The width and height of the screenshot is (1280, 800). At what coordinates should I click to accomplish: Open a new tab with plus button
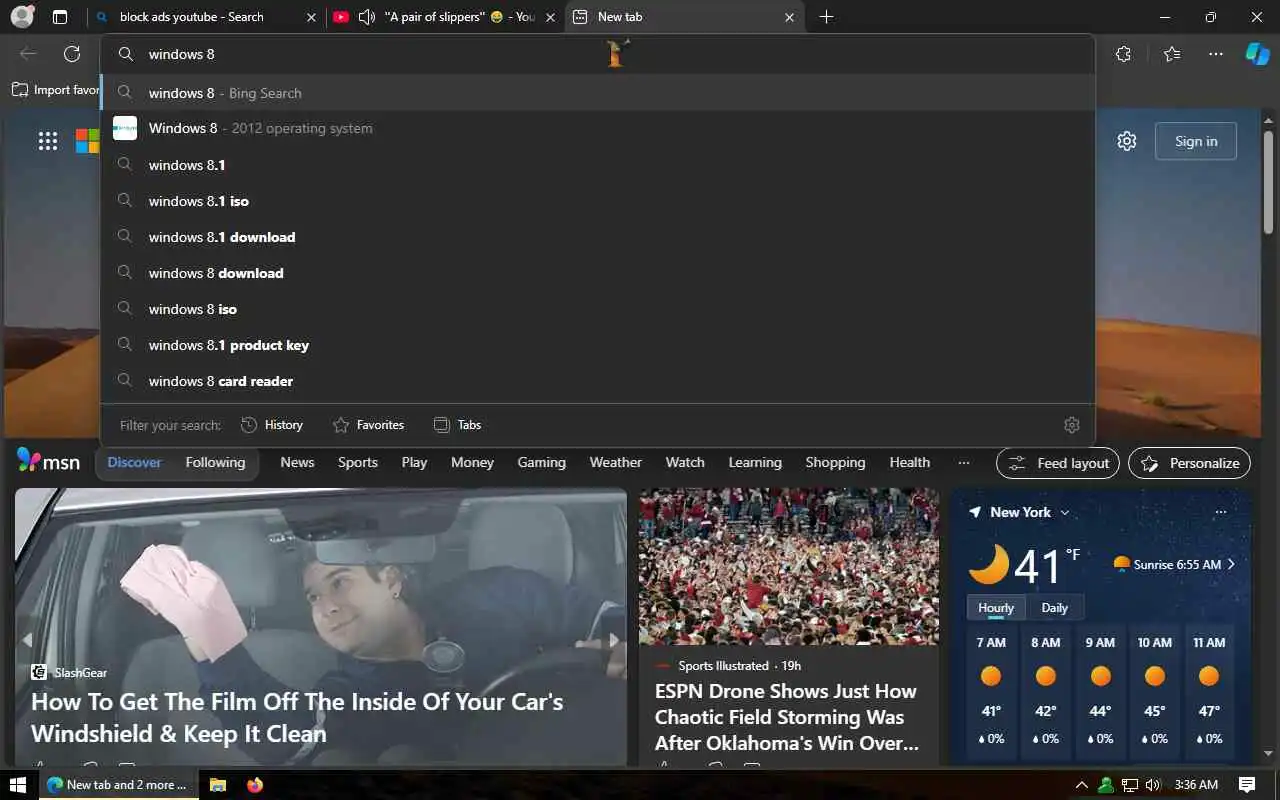click(826, 17)
